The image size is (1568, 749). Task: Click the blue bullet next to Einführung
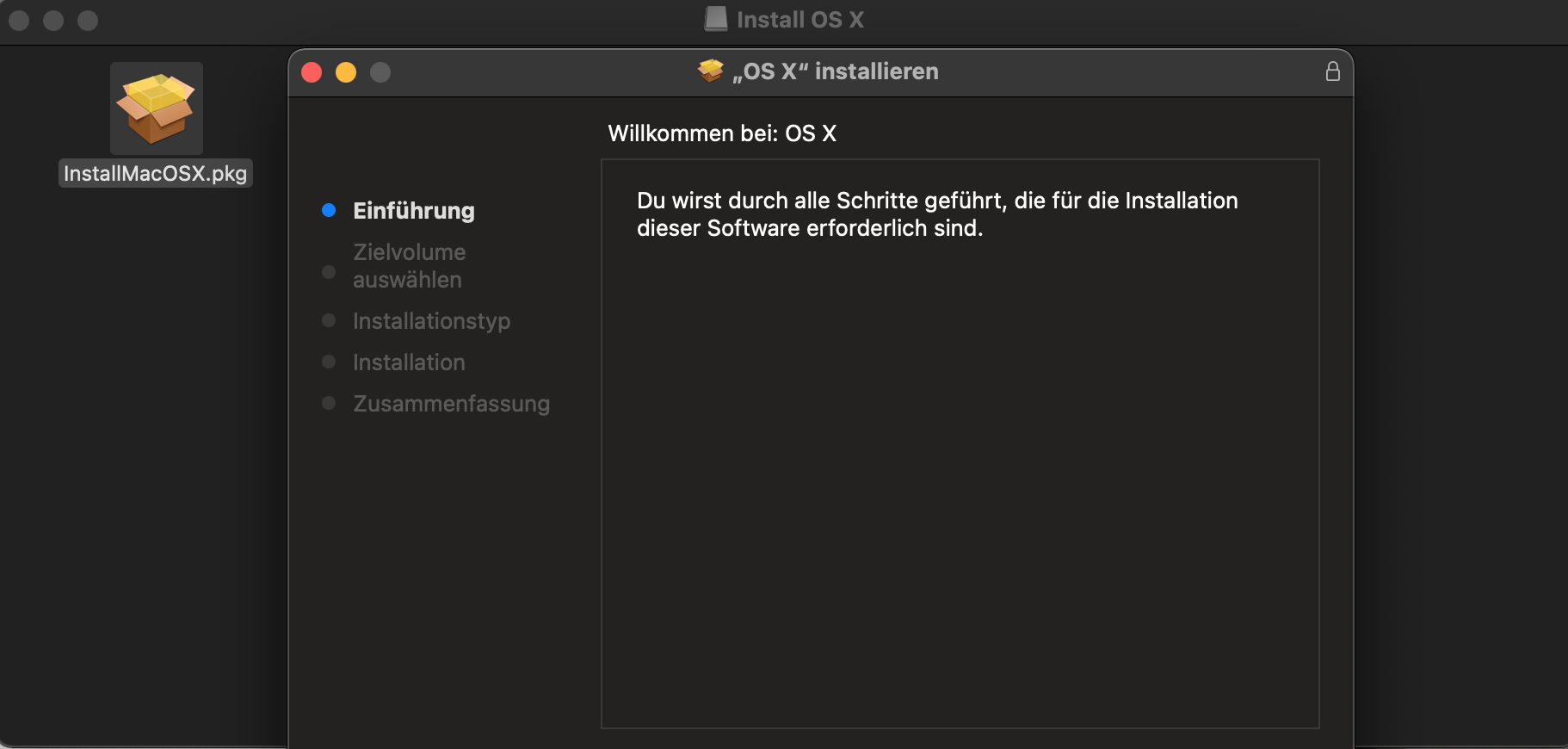[329, 210]
